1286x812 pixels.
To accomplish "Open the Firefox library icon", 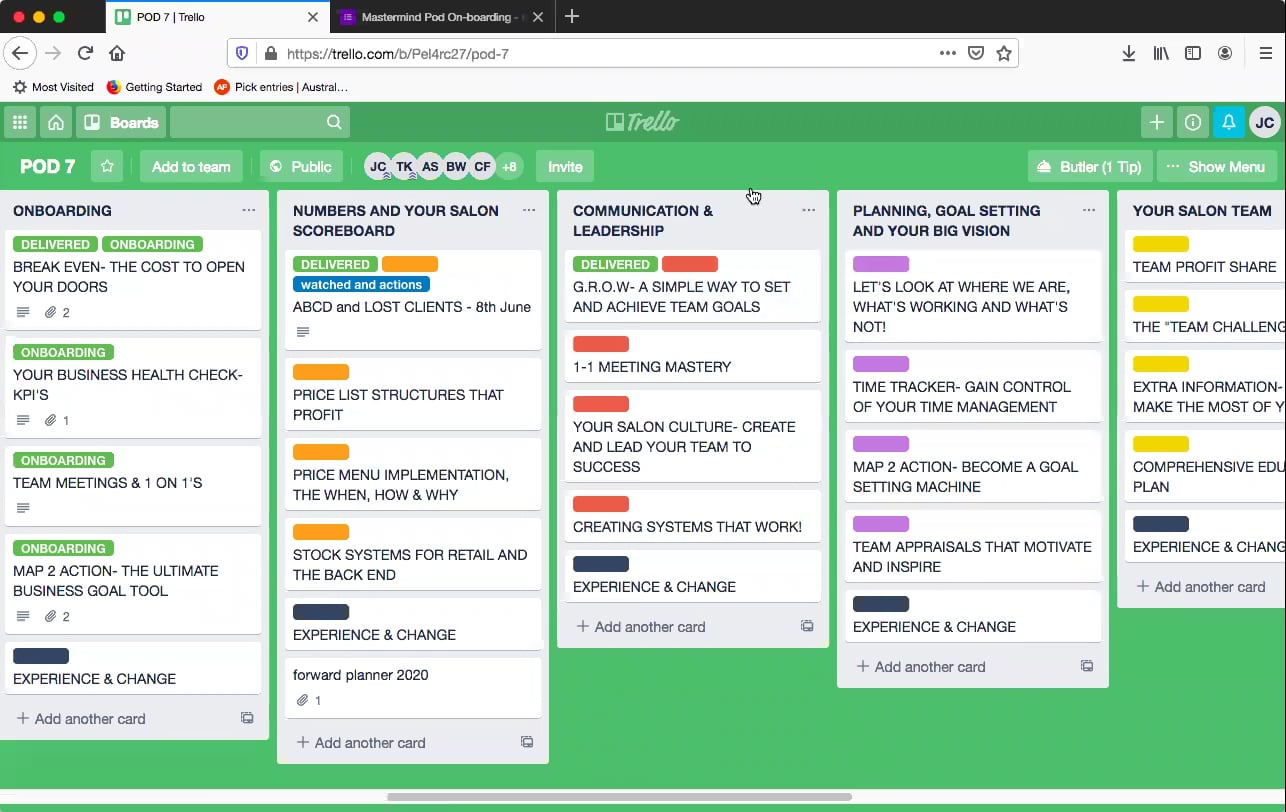I will [x=1161, y=54].
